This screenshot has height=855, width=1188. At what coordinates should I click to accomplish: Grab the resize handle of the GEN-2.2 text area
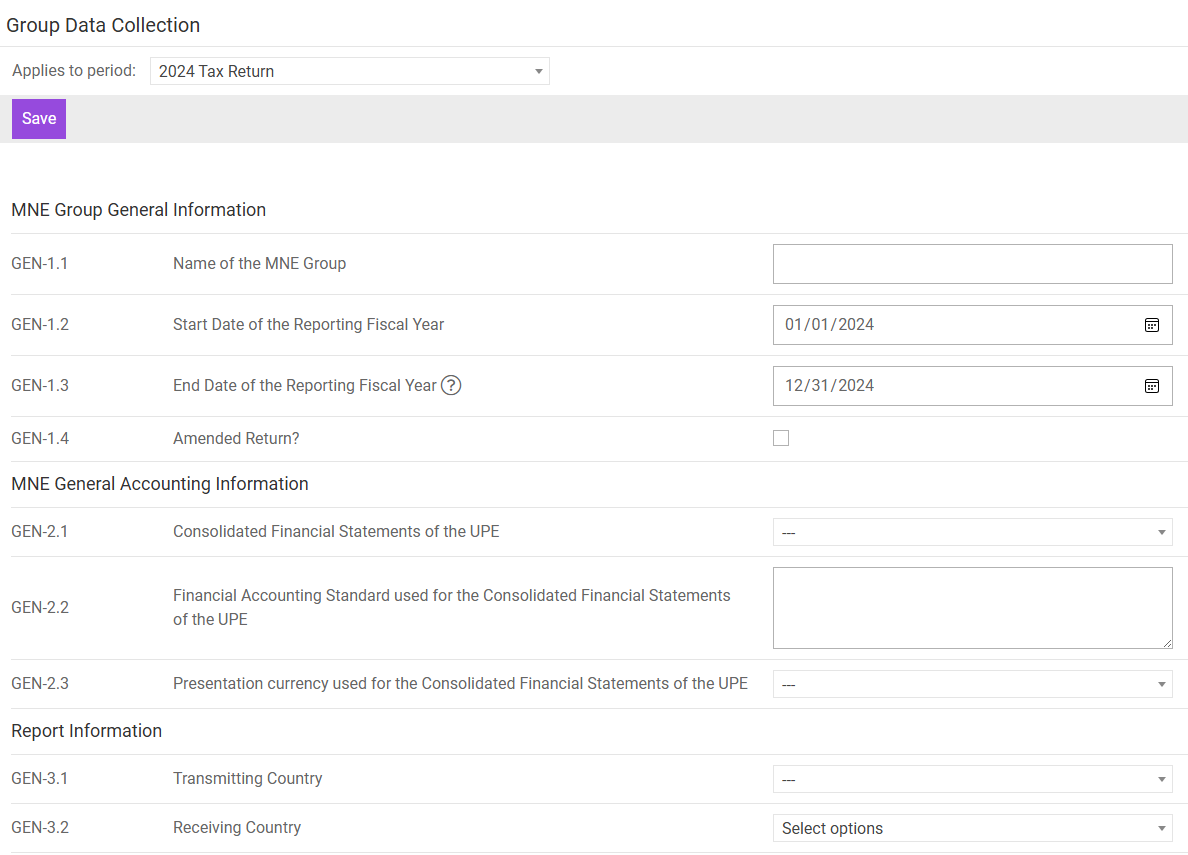point(1166,642)
